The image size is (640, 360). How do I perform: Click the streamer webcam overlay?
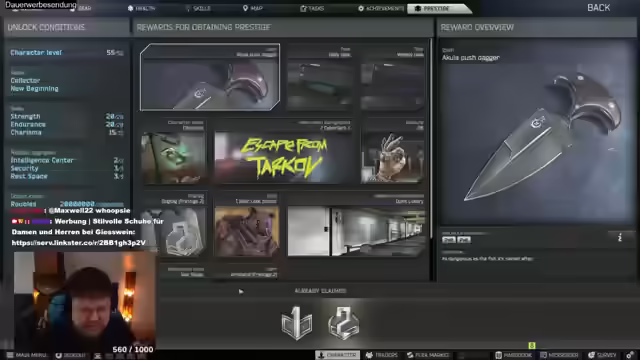tap(84, 301)
